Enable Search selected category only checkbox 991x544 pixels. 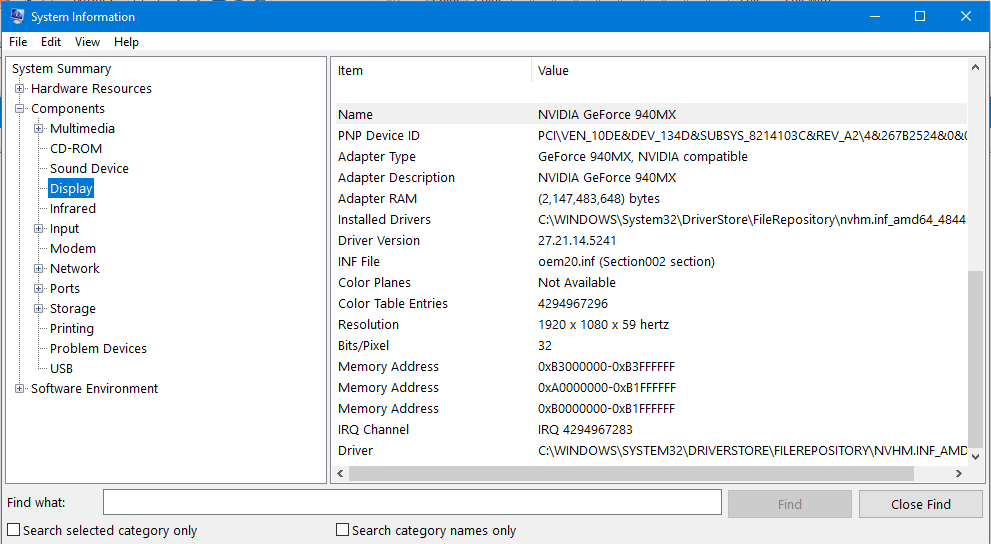point(14,530)
